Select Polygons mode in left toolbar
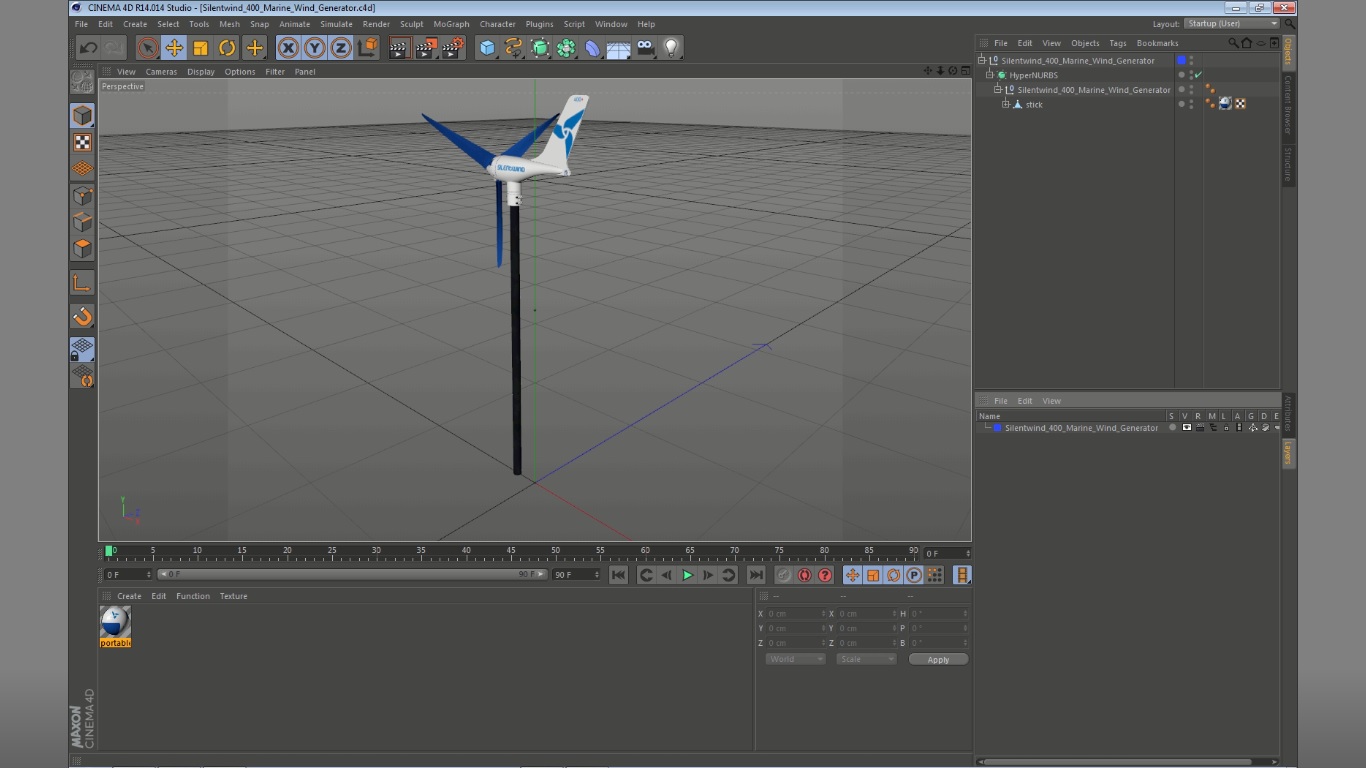The width and height of the screenshot is (1366, 768). point(82,248)
